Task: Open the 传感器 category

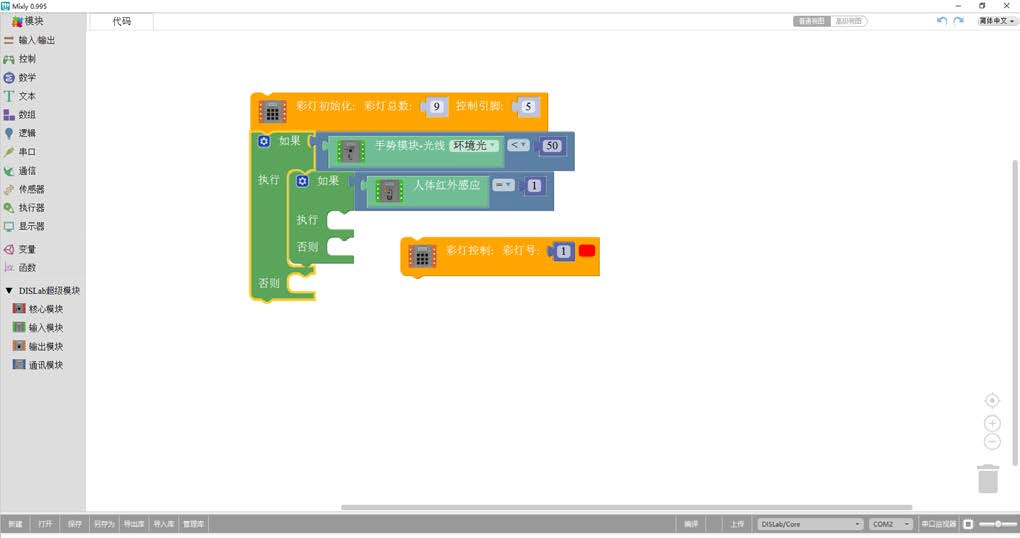Action: pyautogui.click(x=31, y=189)
